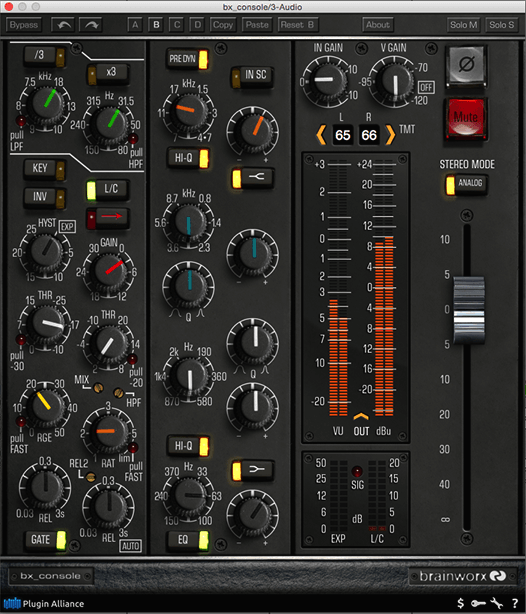Click the RGE range knob with yellow marker
Screen dimensions: 526x614
pos(46,406)
